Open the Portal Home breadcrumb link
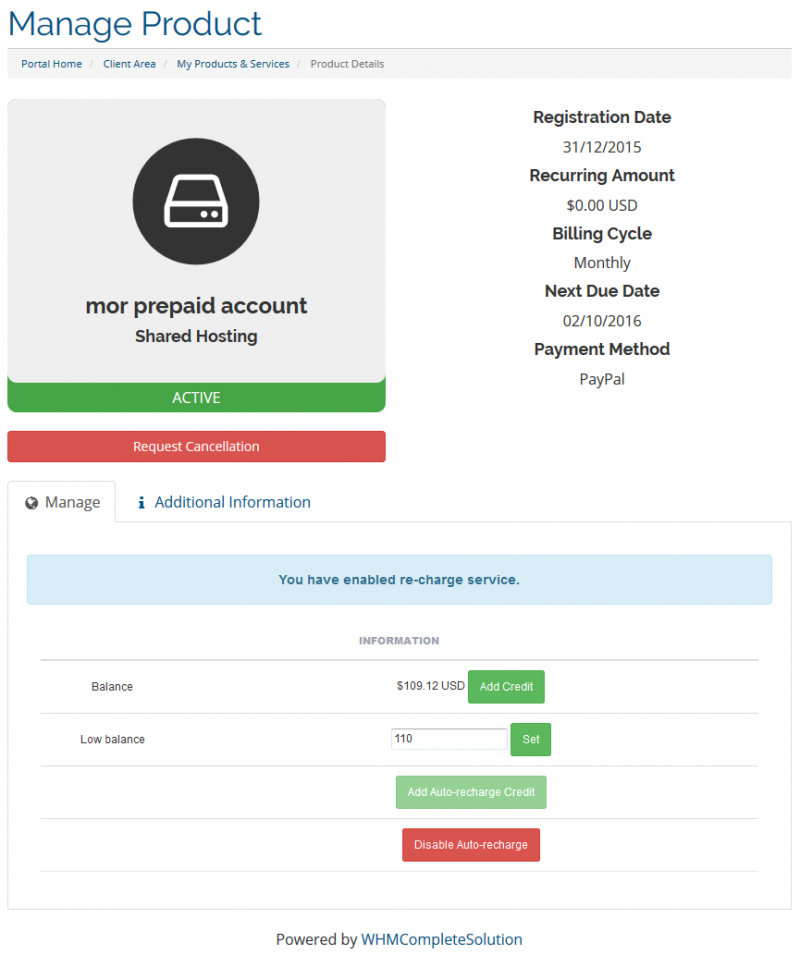 [51, 63]
